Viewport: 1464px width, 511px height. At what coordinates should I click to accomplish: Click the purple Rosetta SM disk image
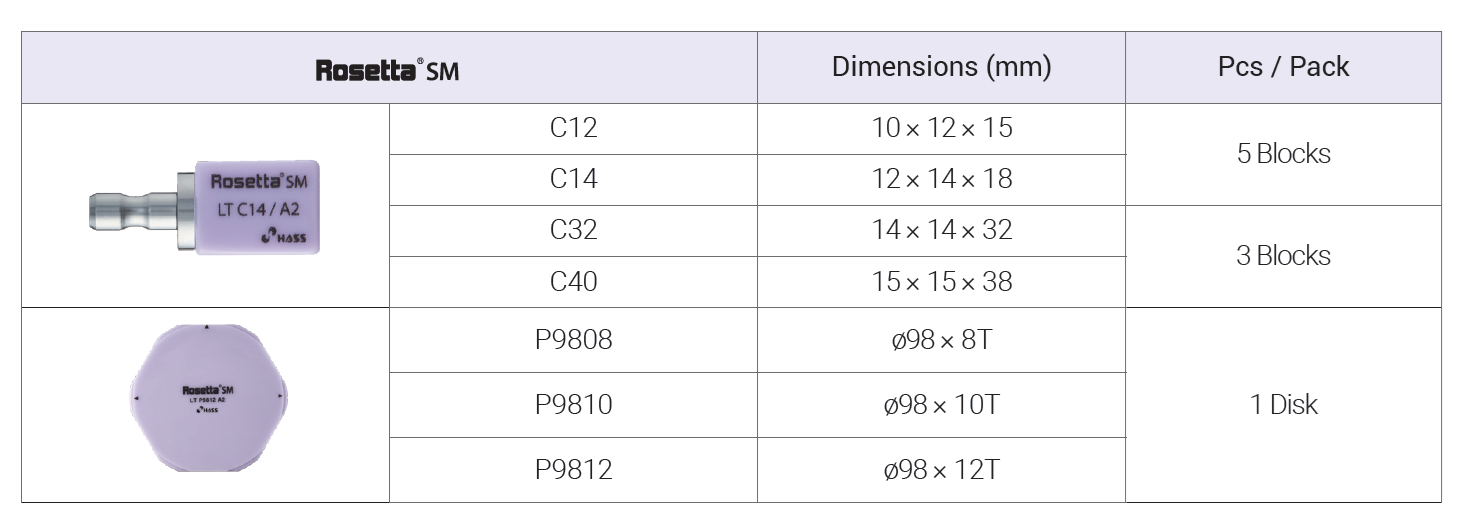click(207, 398)
